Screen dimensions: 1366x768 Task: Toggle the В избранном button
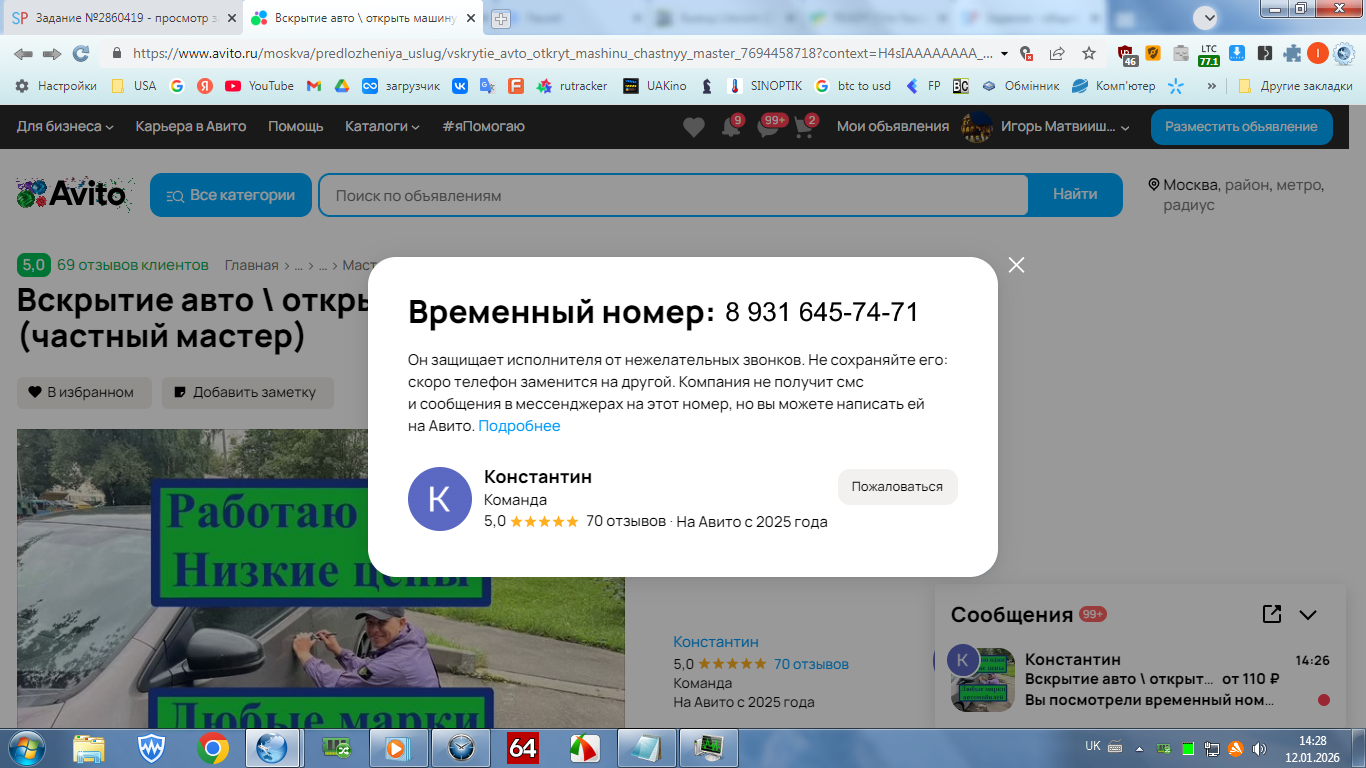[x=83, y=393]
